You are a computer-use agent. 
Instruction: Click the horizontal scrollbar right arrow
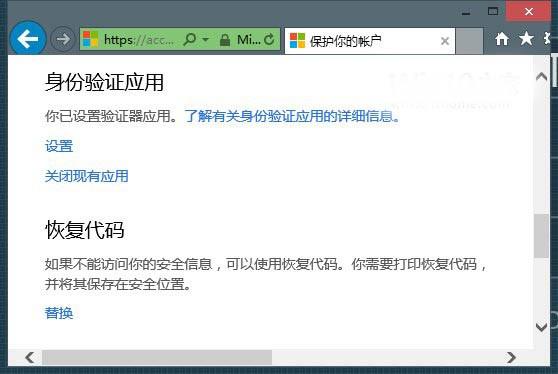point(511,357)
